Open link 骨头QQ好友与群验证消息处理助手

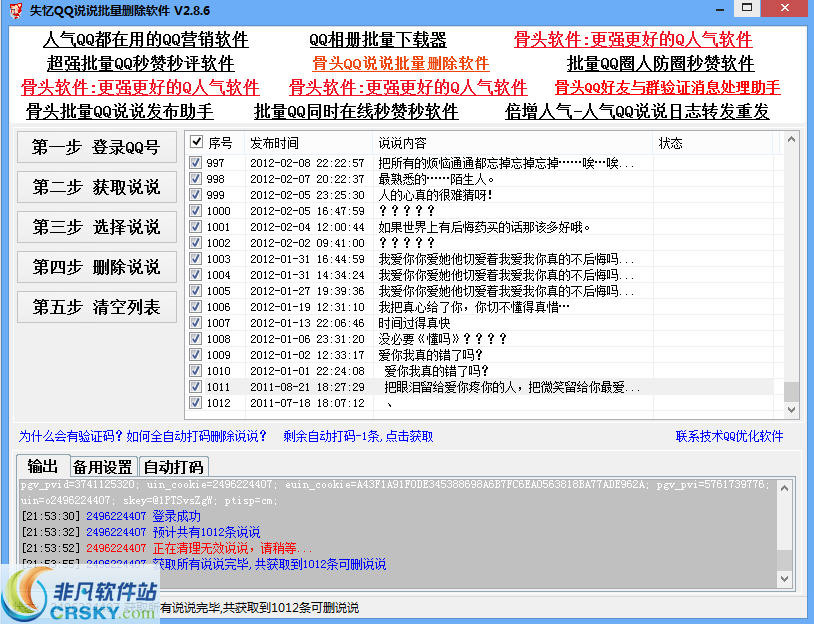click(x=668, y=88)
